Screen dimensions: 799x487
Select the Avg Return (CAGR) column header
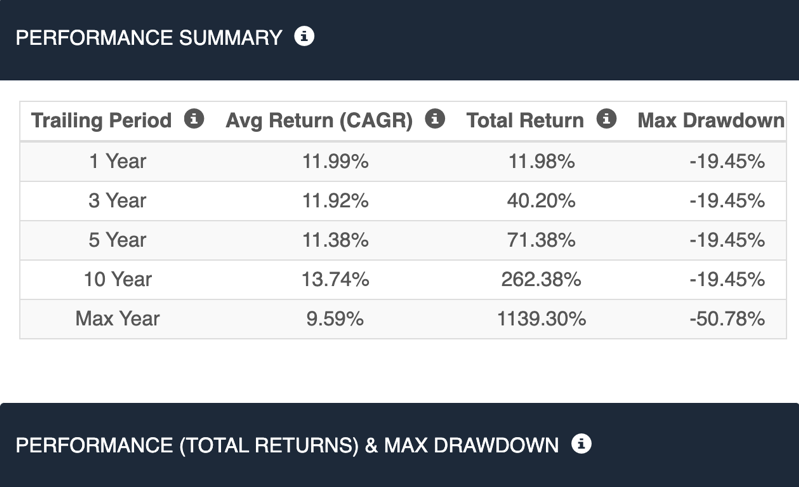[319, 121]
